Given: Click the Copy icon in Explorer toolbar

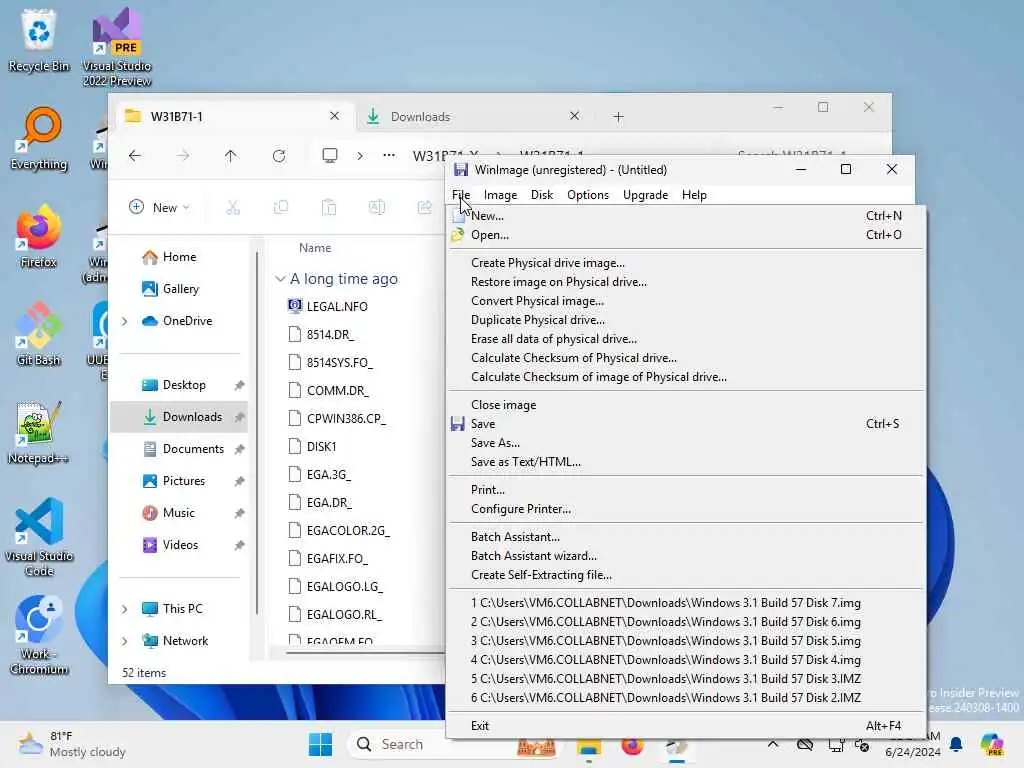Looking at the screenshot, I should click(281, 208).
